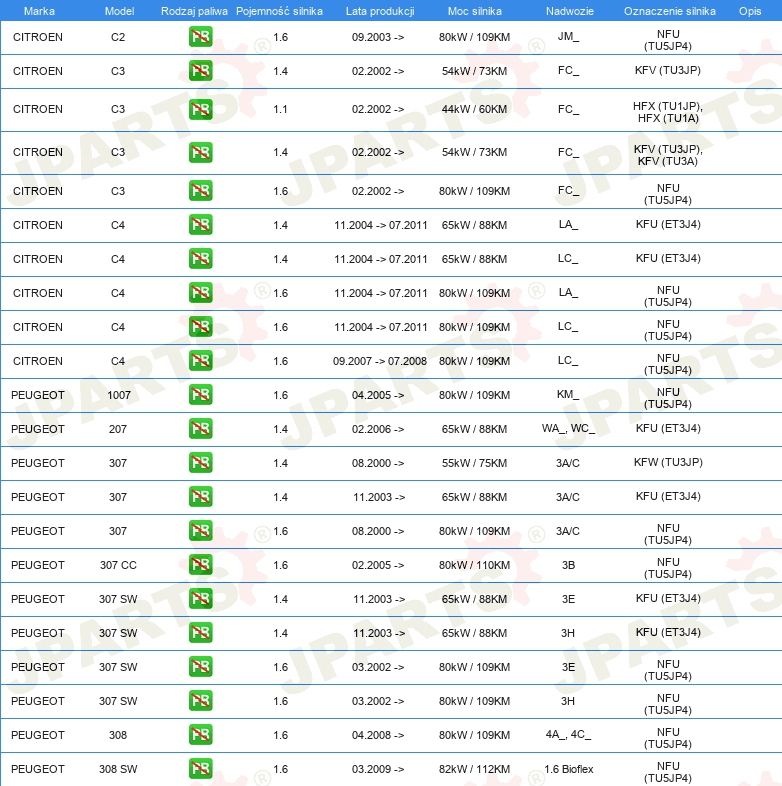
Task: Select the body code cell "JM_"
Action: click(x=568, y=36)
